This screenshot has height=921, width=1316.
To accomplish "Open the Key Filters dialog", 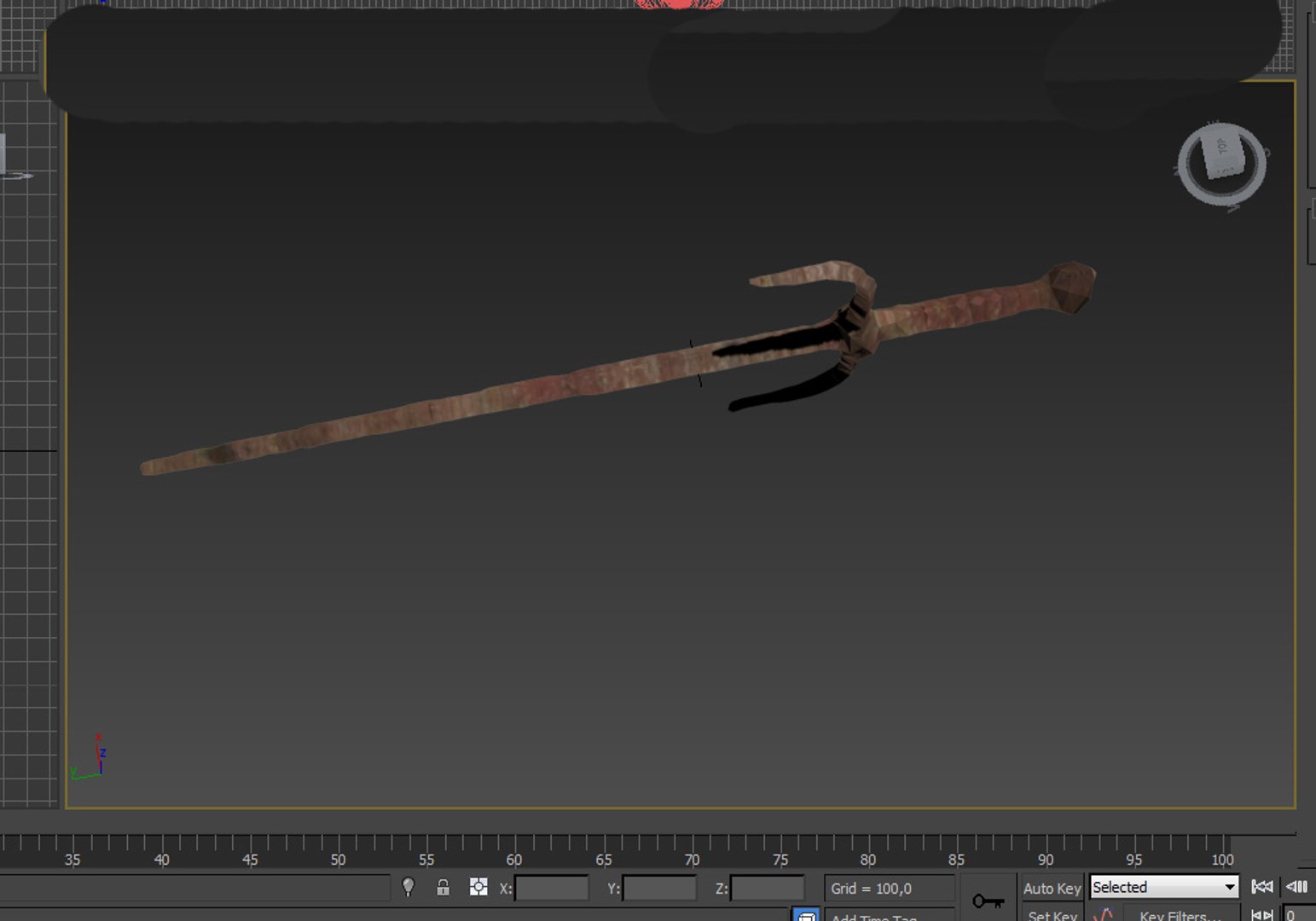I will coord(1180,914).
